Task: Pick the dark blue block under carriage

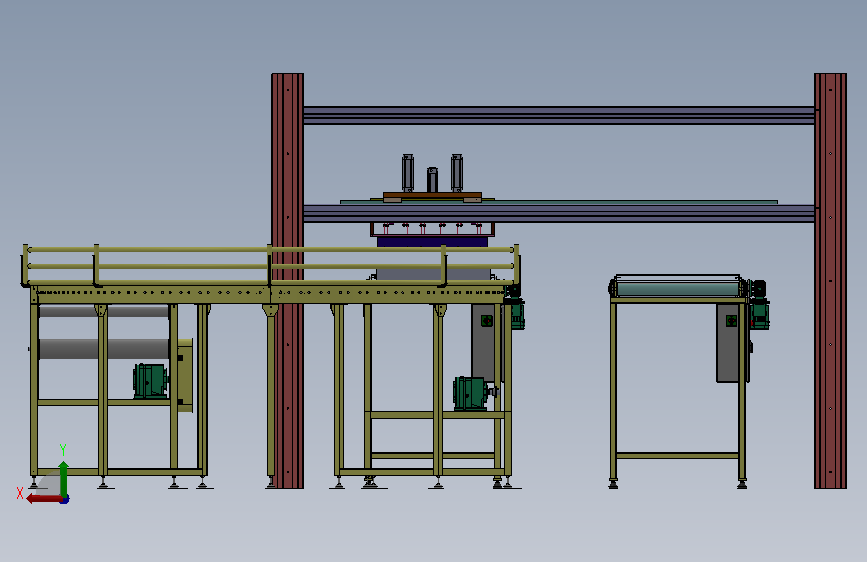Action: tap(432, 242)
